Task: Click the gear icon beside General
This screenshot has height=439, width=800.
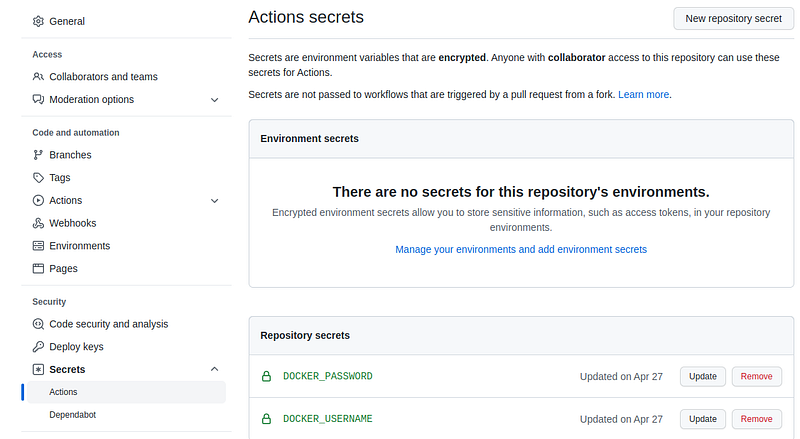Action: 38,21
